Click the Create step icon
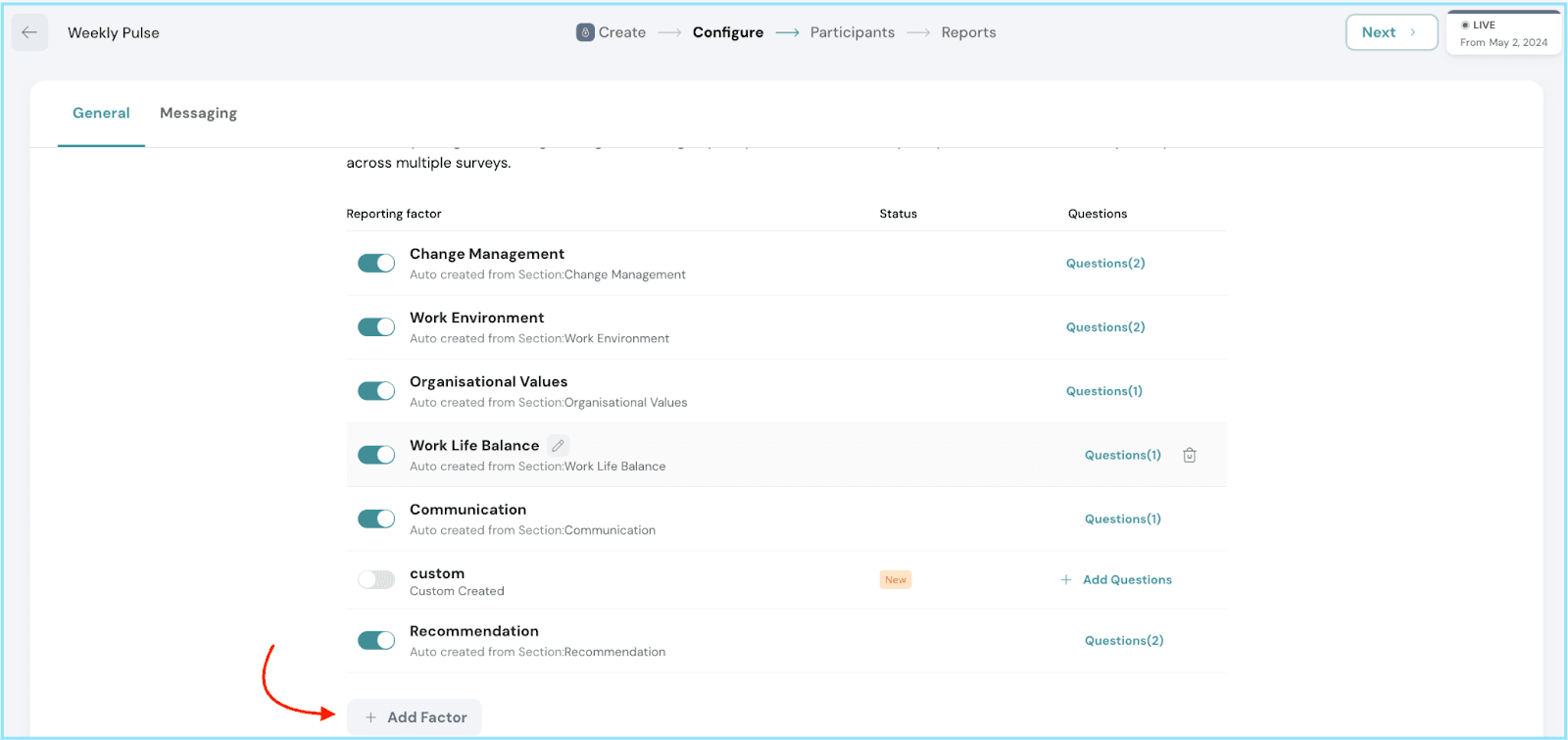Viewport: 1568px width, 740px height. [x=585, y=32]
